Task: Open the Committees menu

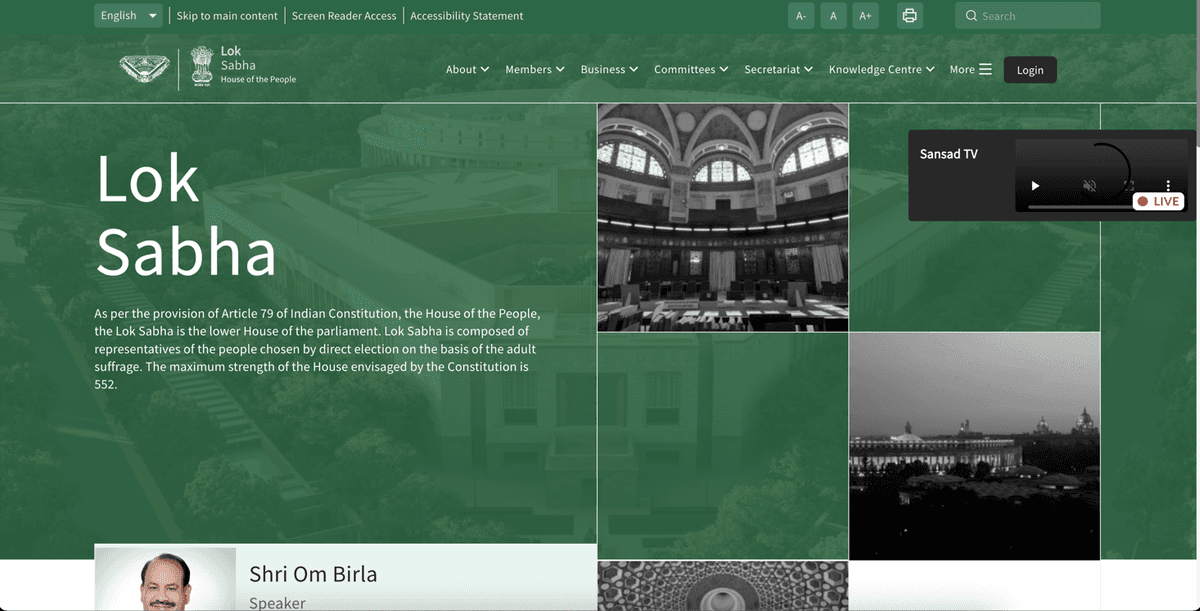Action: (x=691, y=70)
